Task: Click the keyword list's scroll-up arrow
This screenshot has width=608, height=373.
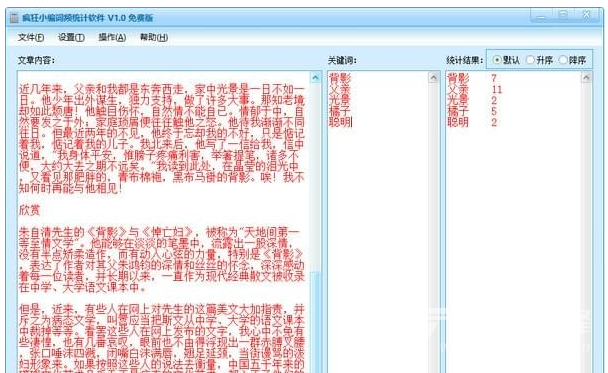Action: pyautogui.click(x=433, y=78)
